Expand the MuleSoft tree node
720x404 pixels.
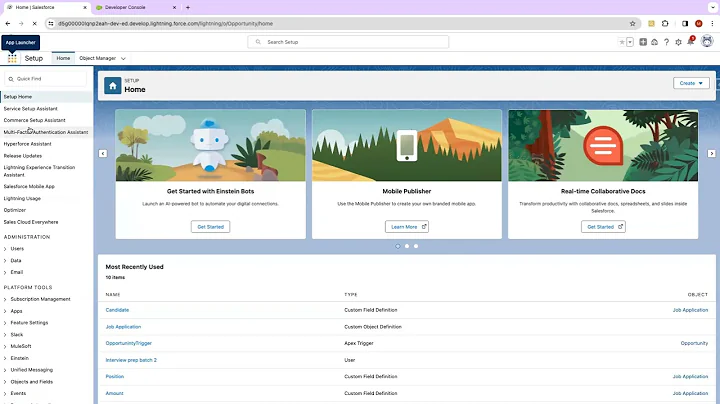(5, 347)
